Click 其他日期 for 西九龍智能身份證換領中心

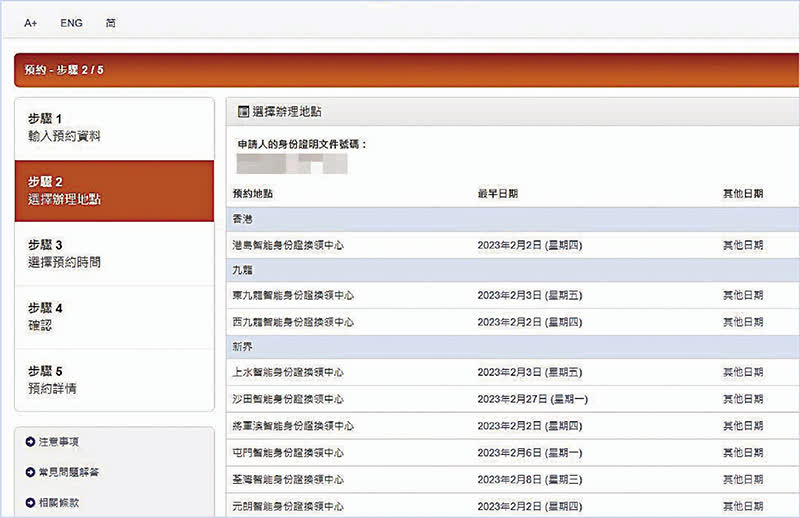(x=743, y=322)
